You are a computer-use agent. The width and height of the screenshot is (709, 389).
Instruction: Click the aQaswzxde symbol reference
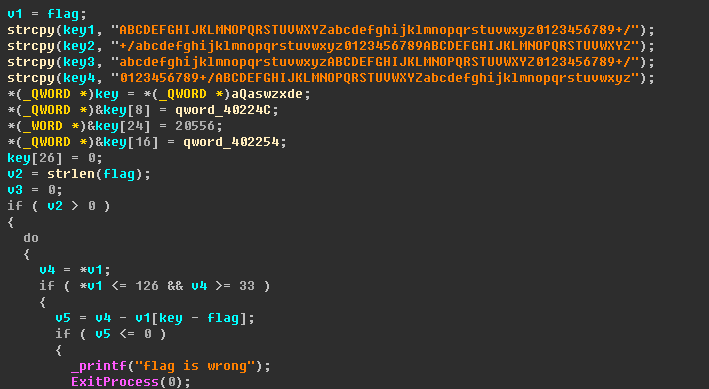tap(267, 94)
